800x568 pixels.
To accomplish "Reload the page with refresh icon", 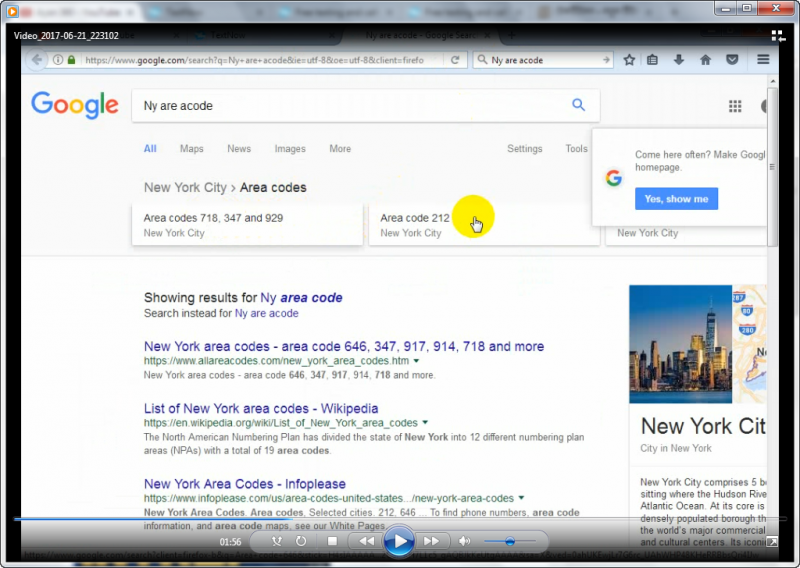I will point(455,60).
